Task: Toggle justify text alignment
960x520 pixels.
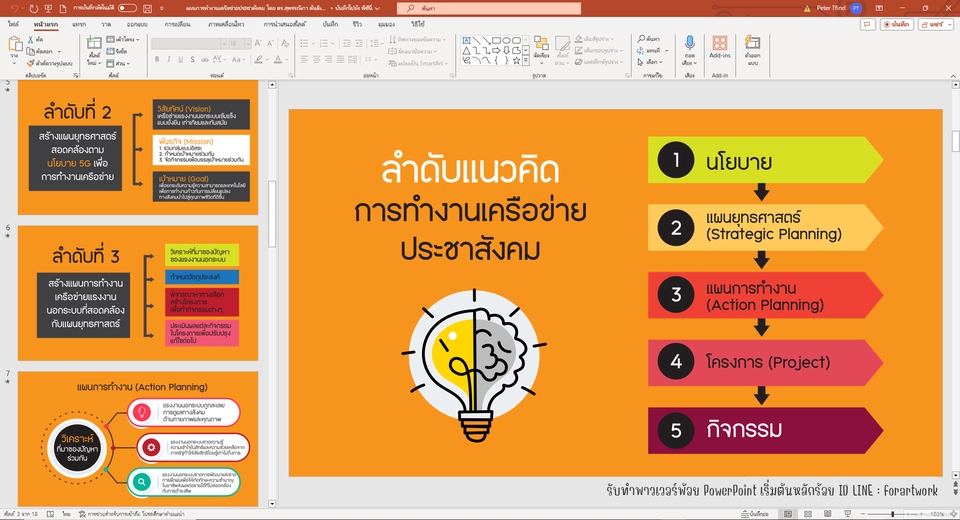Action: (x=341, y=59)
